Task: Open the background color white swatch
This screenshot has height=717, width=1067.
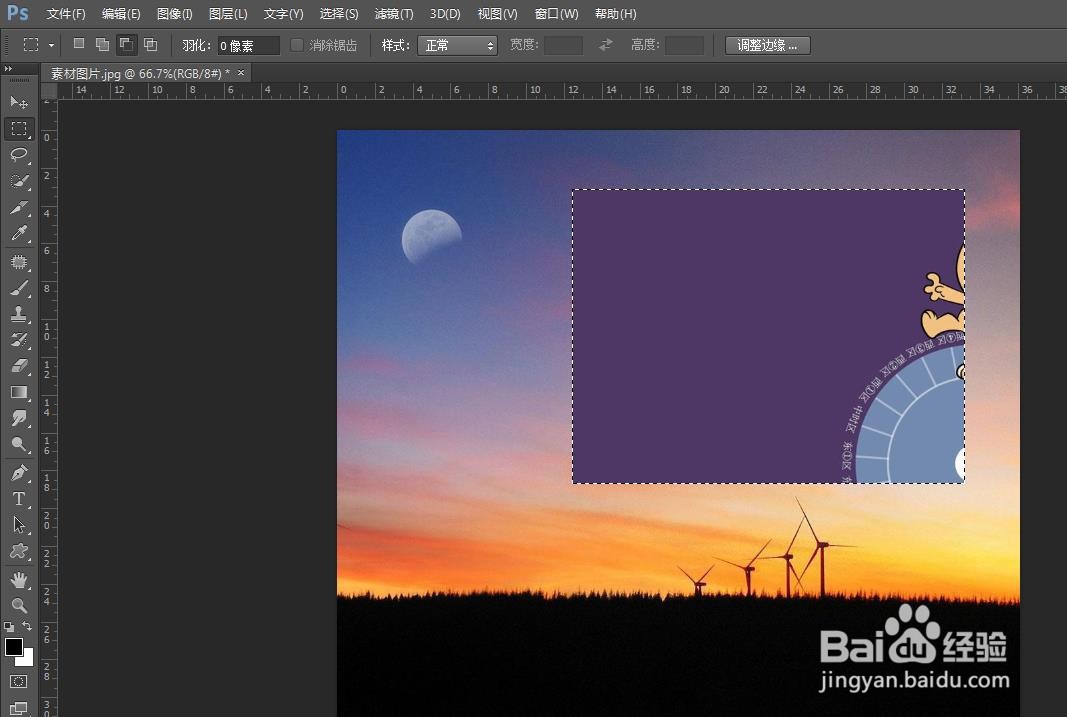Action: (27, 658)
